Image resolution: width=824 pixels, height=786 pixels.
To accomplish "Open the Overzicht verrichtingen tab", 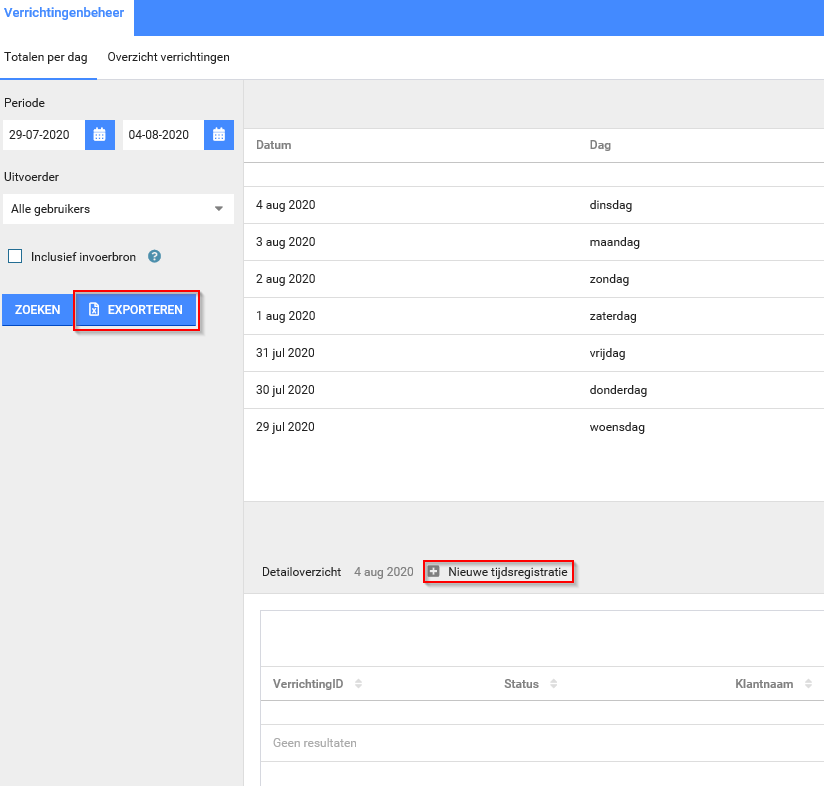I will (x=168, y=57).
